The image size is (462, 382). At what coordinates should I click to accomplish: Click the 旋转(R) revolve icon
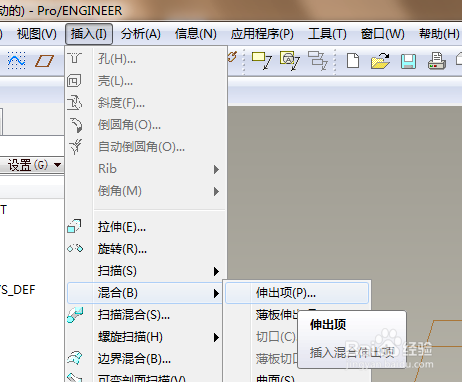coord(75,248)
